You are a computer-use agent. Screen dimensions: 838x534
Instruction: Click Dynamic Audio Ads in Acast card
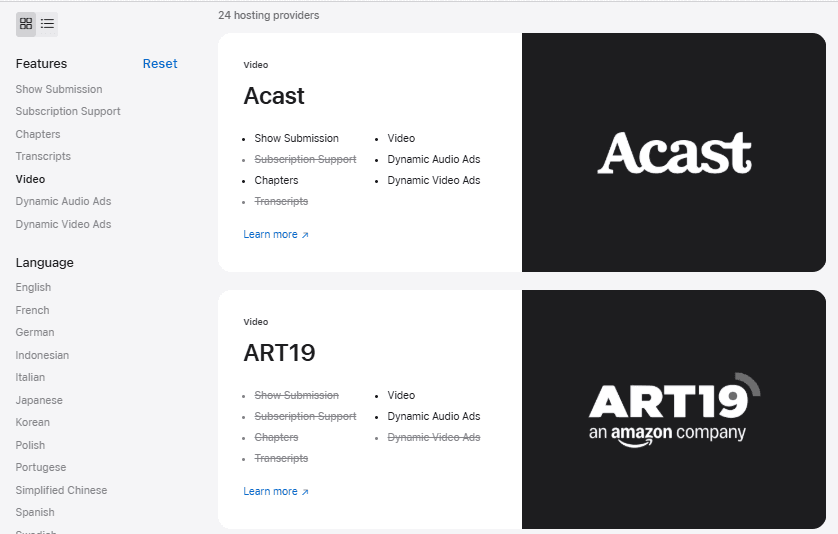(434, 159)
